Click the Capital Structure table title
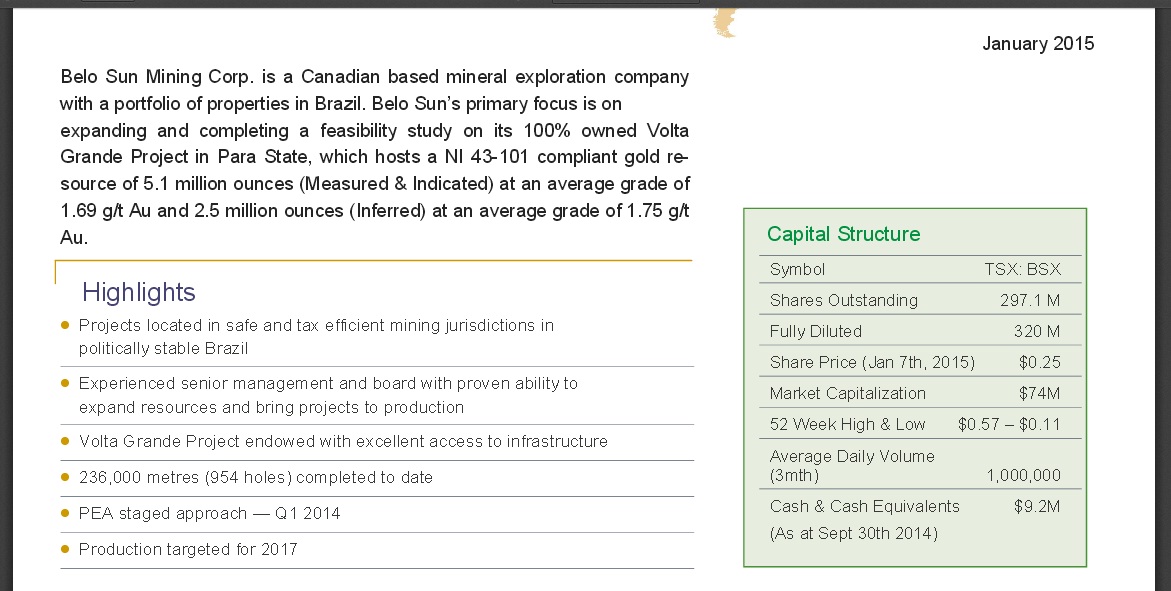The height and width of the screenshot is (591, 1171). pos(843,235)
